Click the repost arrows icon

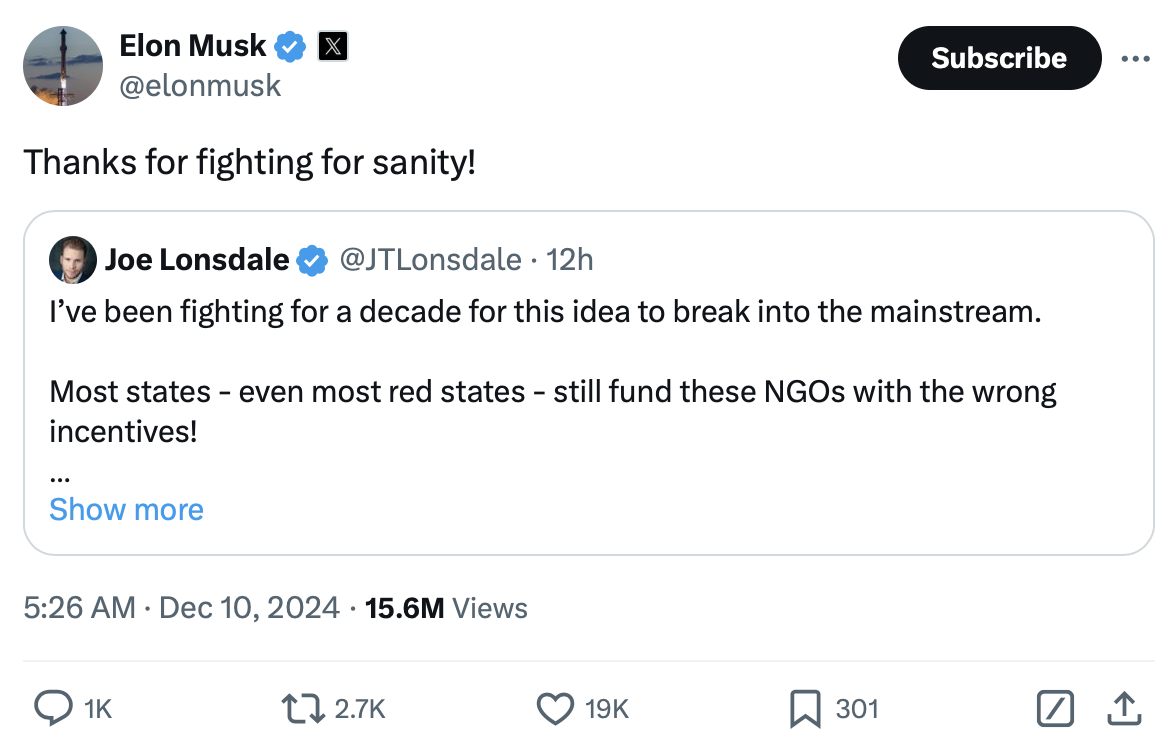tap(303, 709)
